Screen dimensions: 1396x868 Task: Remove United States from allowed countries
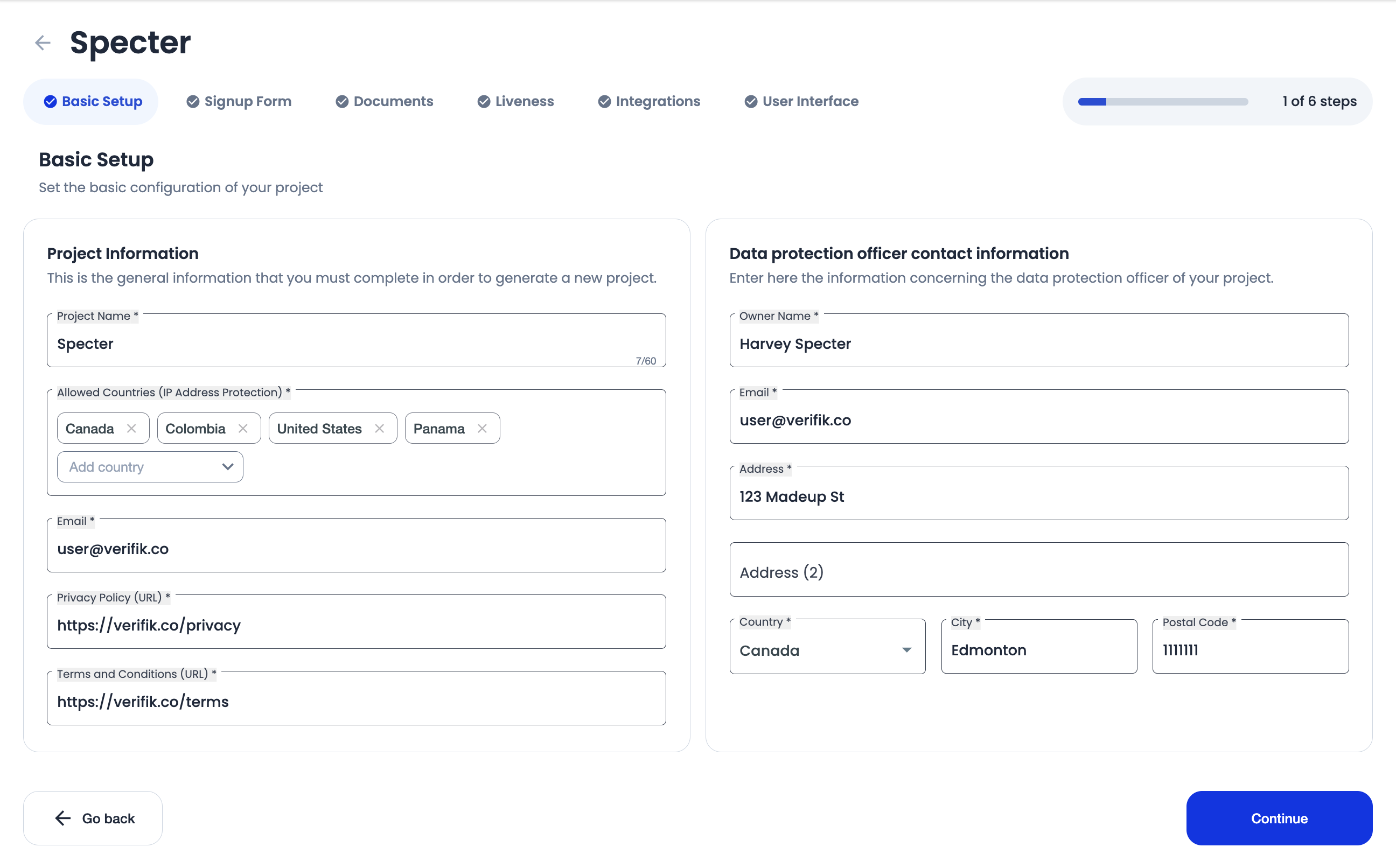379,428
